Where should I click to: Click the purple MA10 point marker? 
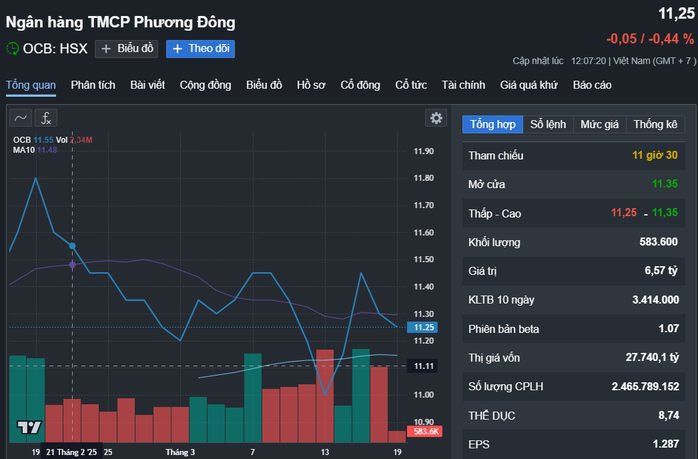click(73, 265)
